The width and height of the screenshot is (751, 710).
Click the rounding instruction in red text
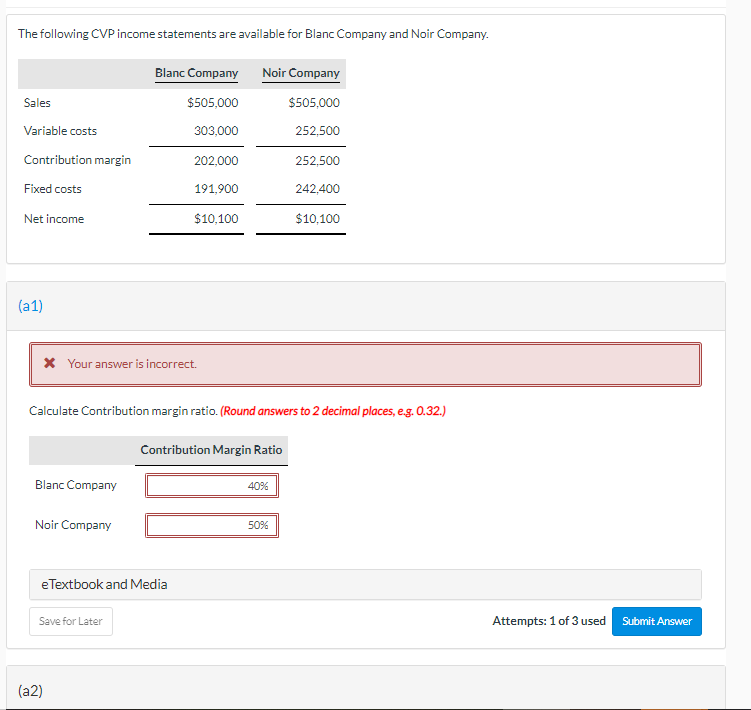coord(333,411)
